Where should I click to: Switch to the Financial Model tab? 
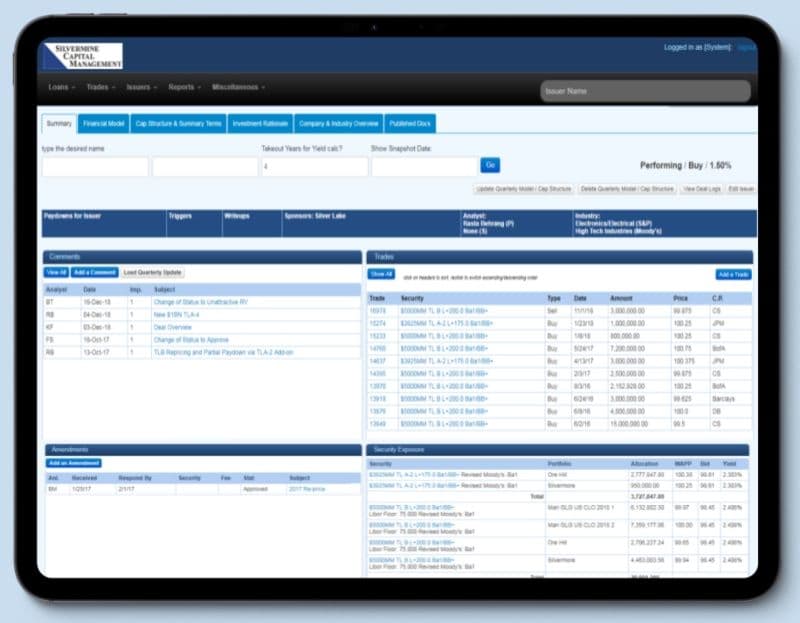pos(103,124)
